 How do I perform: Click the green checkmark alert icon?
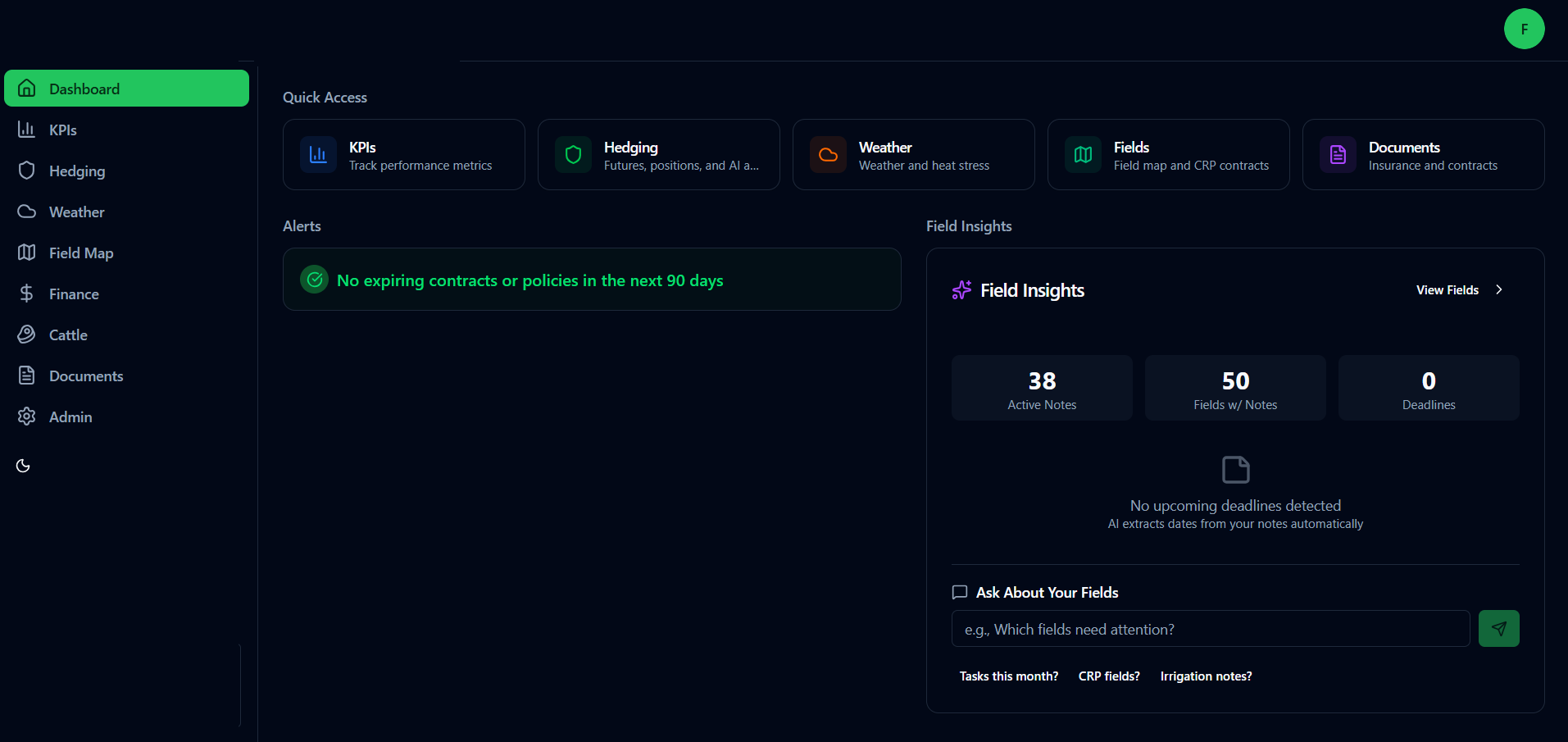(315, 280)
